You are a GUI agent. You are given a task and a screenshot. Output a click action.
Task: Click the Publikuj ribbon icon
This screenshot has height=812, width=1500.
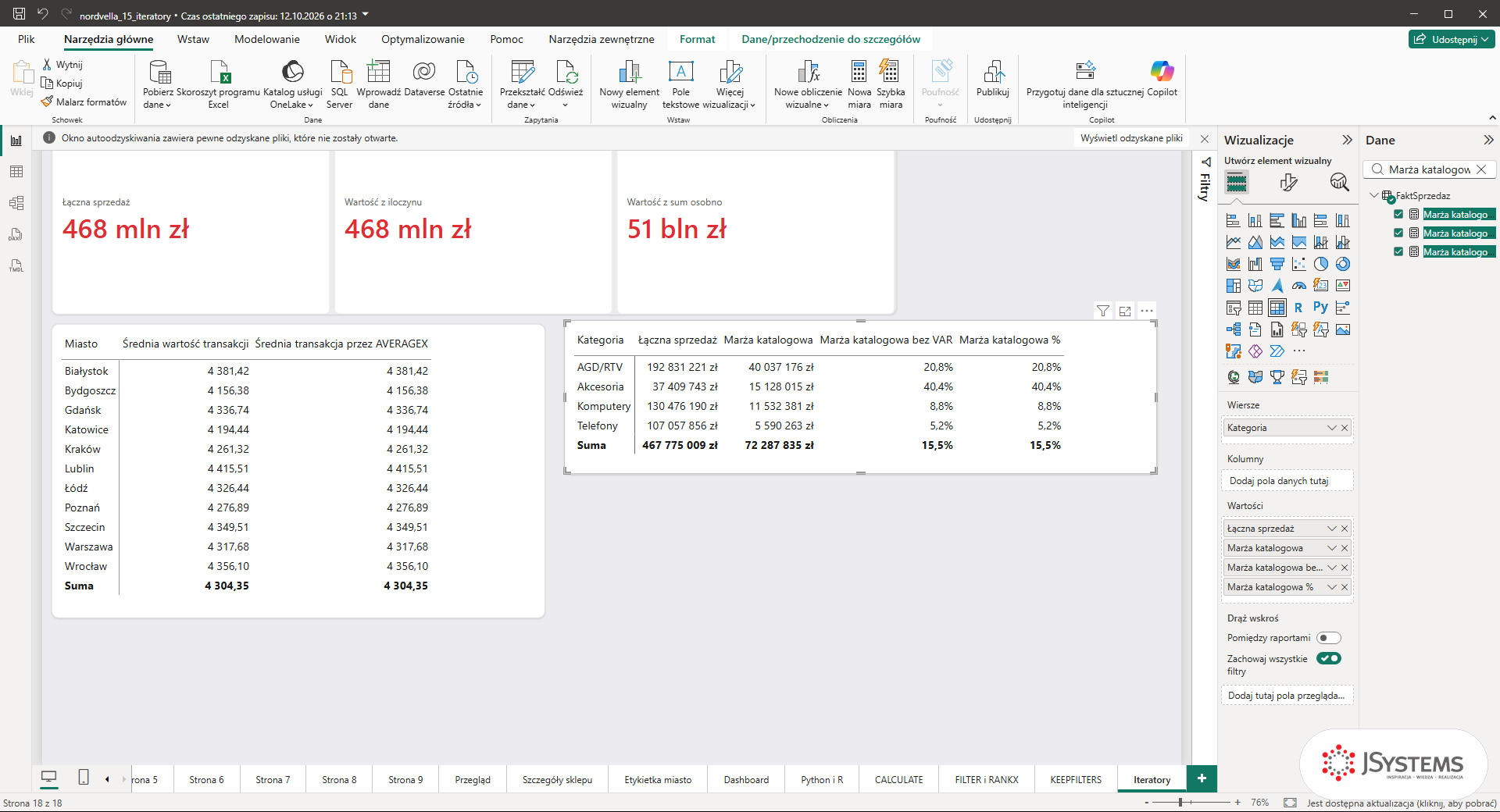[993, 78]
